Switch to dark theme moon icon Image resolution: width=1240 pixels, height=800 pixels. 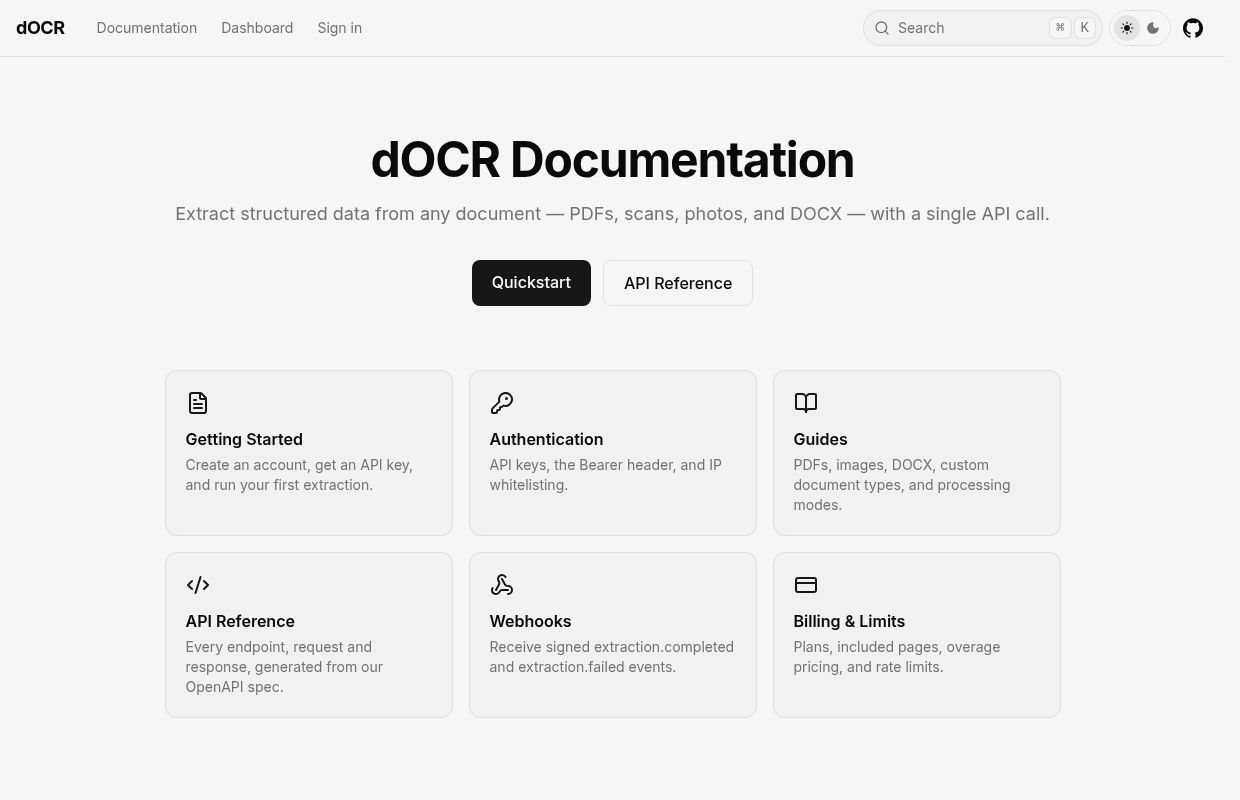(x=1153, y=28)
